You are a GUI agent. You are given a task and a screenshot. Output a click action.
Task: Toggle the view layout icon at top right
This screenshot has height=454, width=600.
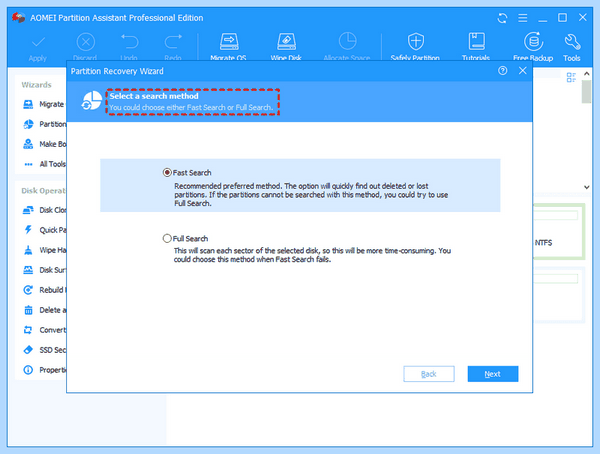571,78
